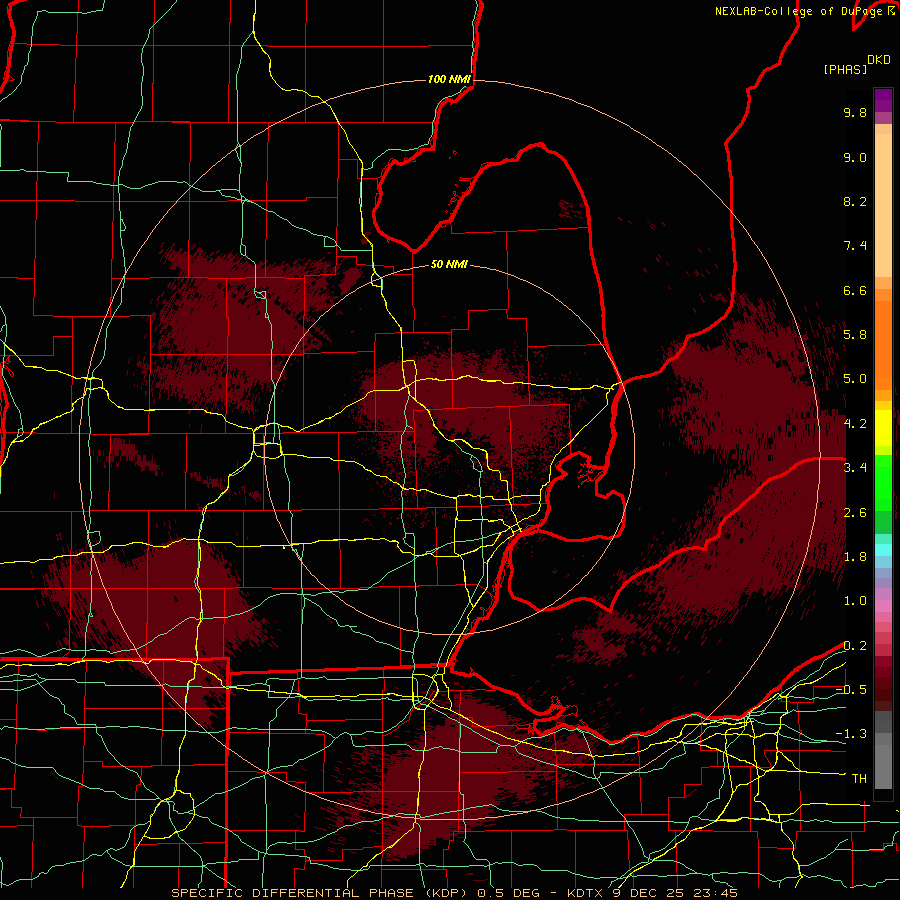Click the 2.6 scale value

pos(855,513)
